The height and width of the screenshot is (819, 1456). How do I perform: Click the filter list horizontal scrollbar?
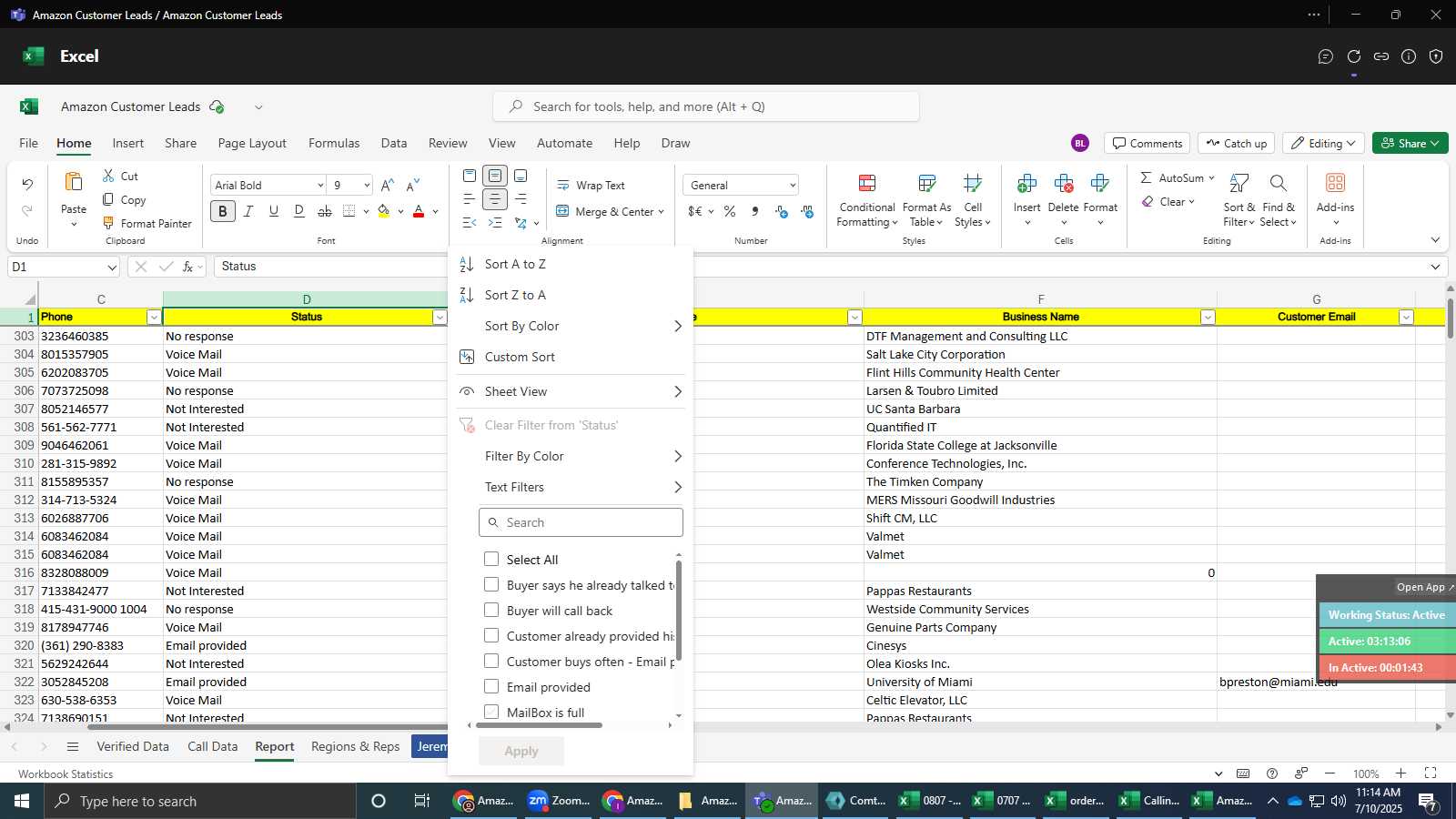click(540, 725)
